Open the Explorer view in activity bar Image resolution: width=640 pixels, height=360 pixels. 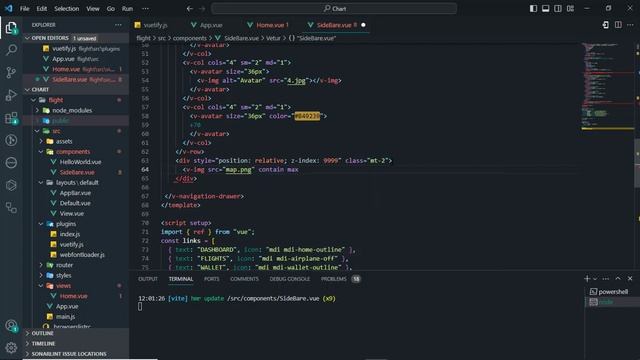coord(11,28)
